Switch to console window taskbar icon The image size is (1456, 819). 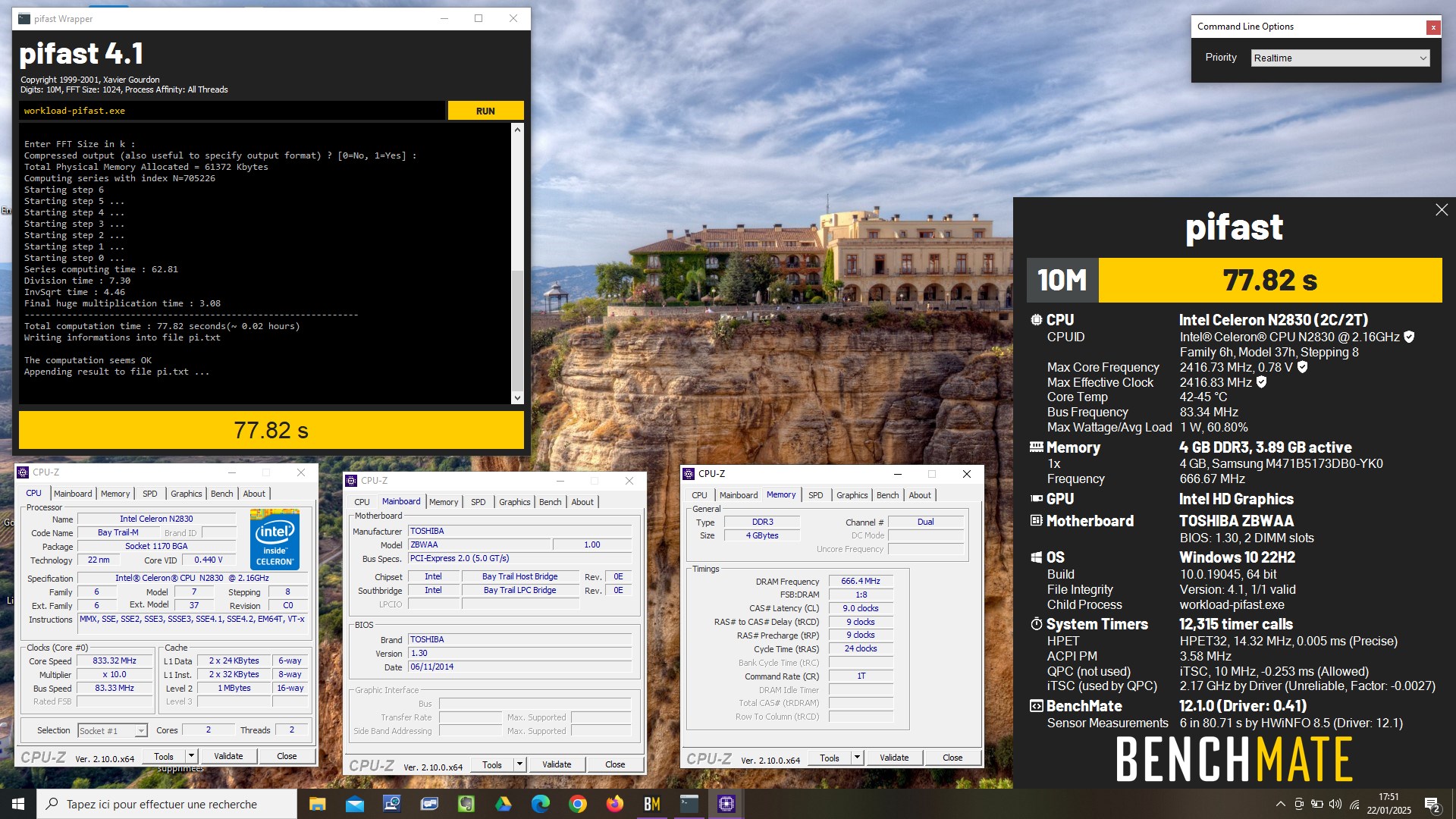689,804
